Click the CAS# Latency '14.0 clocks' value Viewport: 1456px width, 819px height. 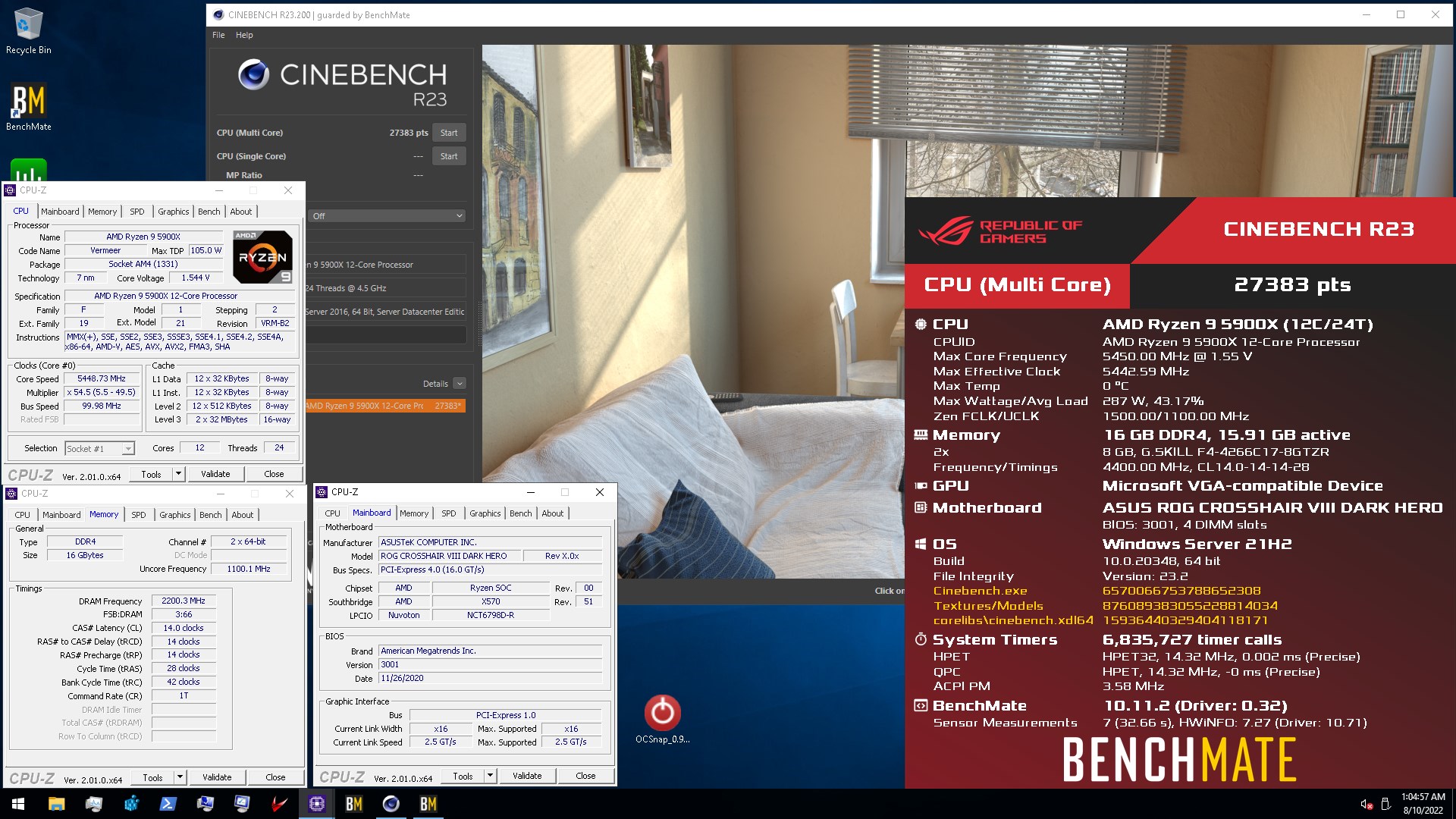pyautogui.click(x=184, y=628)
